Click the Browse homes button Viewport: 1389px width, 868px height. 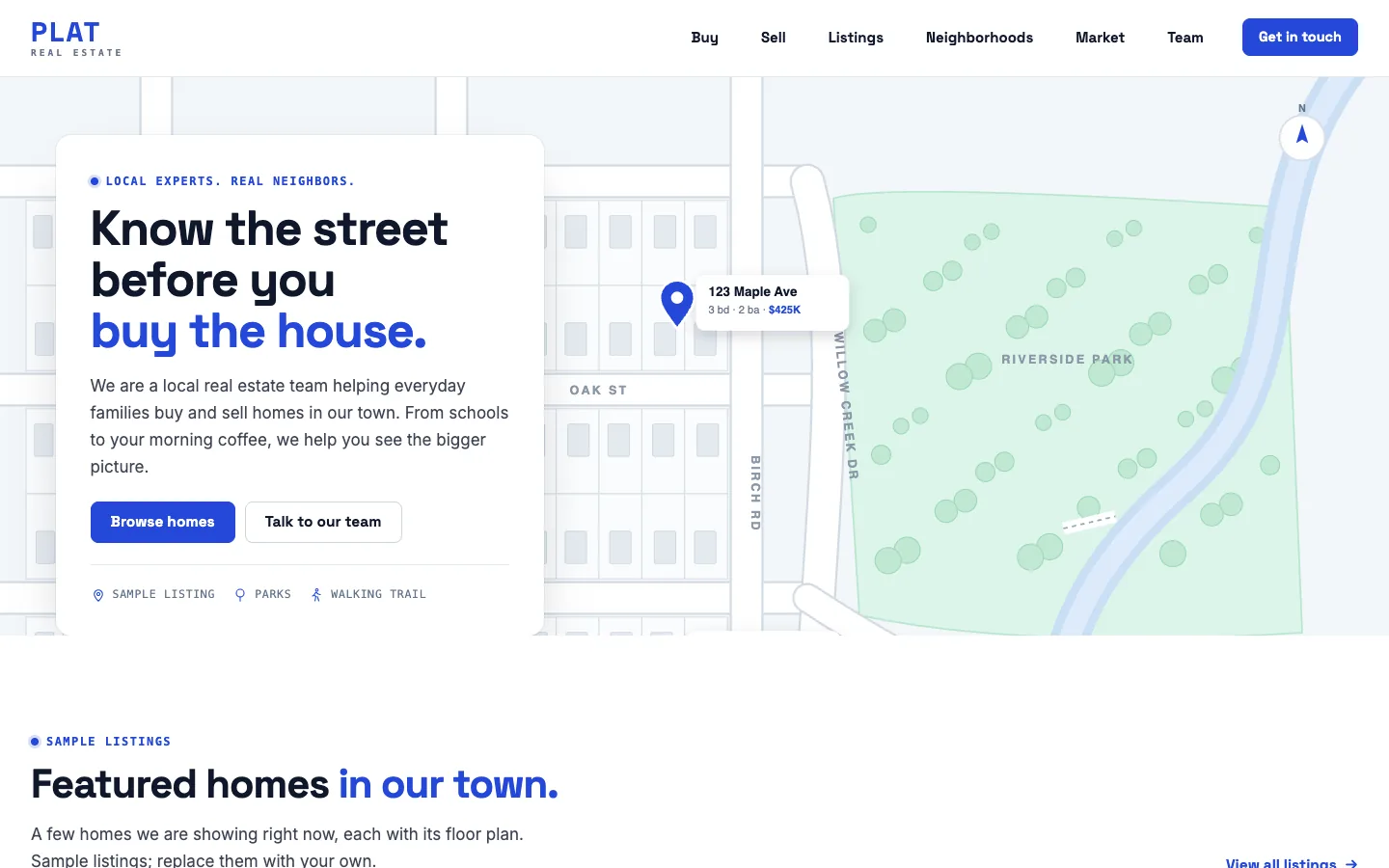click(163, 522)
